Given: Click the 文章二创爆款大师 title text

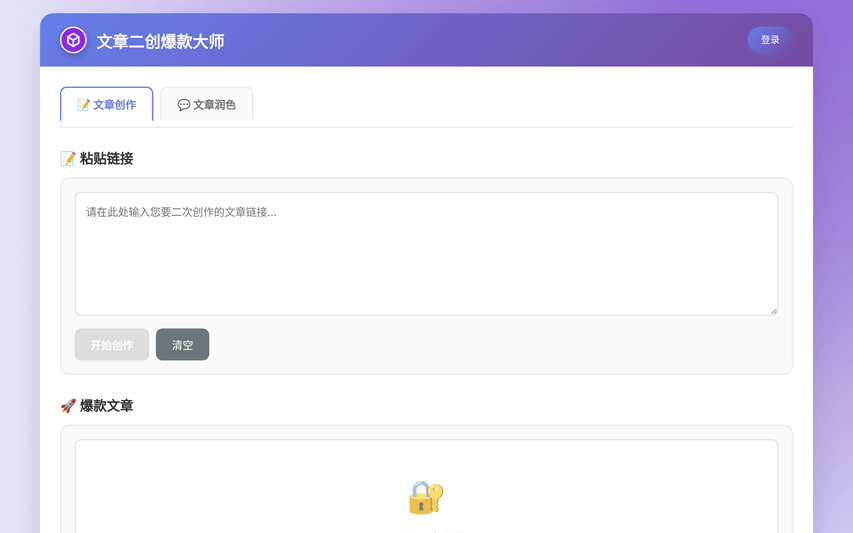Looking at the screenshot, I should pos(160,41).
